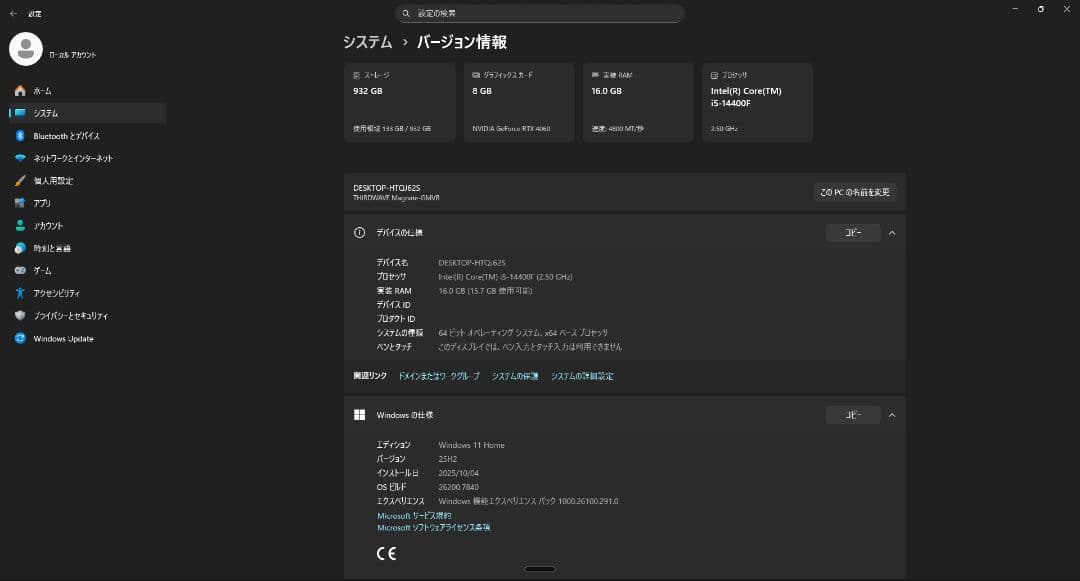Click the Bluetooth icon in sidebar
This screenshot has height=581, width=1080.
20,136
